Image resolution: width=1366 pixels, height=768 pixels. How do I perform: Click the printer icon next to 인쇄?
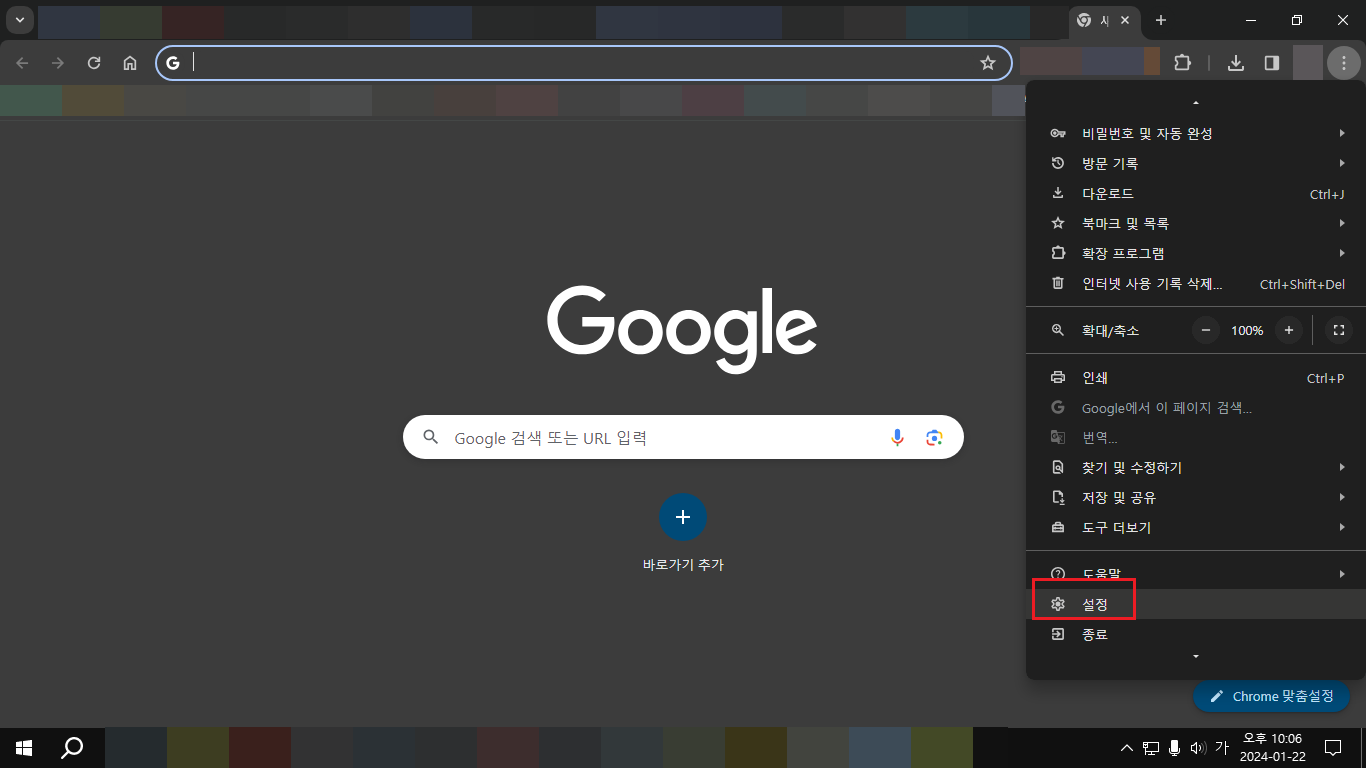click(1058, 378)
